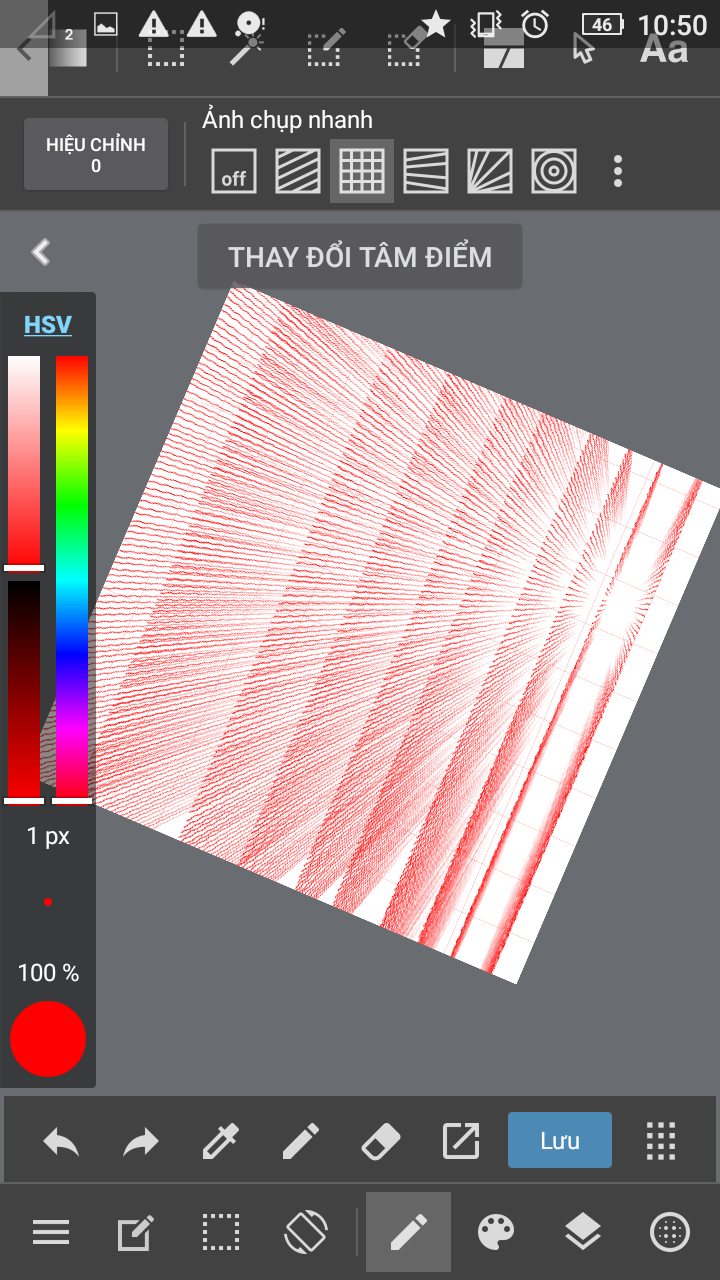Image resolution: width=720 pixels, height=1280 pixels.
Task: Select the gradient fill tool
Action: (x=68, y=48)
